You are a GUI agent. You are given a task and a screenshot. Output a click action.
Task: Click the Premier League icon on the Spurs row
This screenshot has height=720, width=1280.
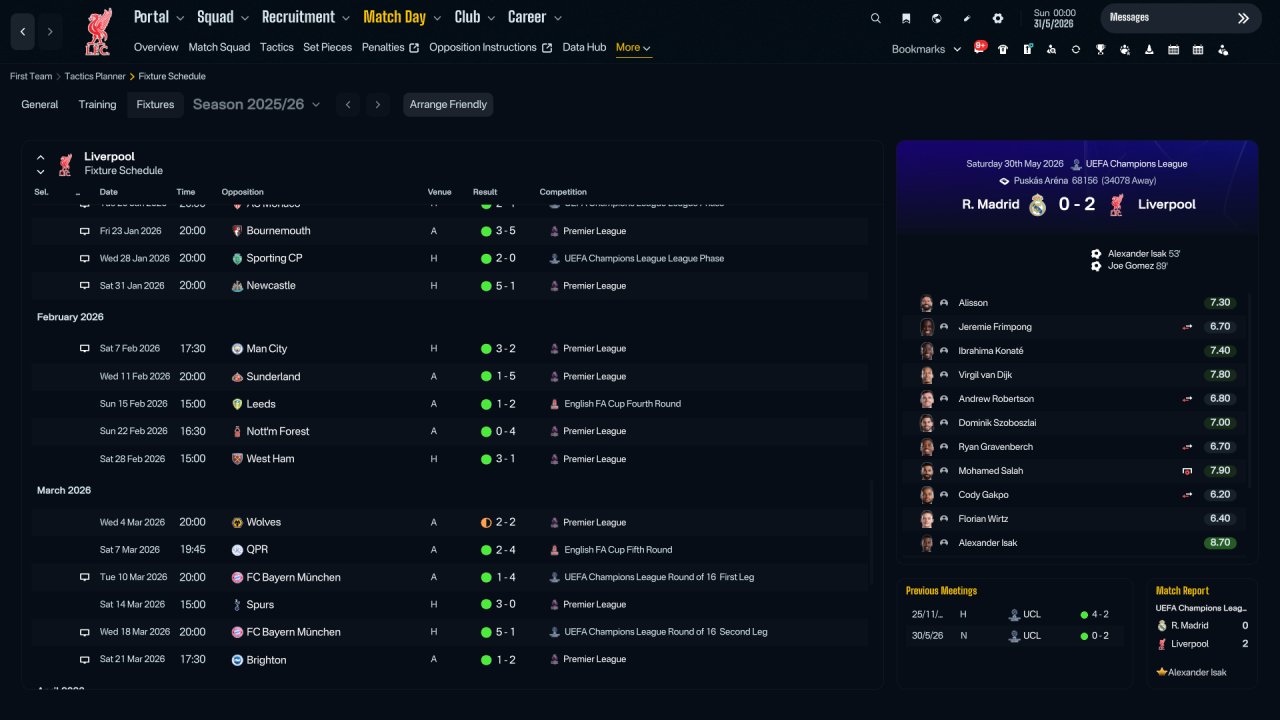[554, 605]
